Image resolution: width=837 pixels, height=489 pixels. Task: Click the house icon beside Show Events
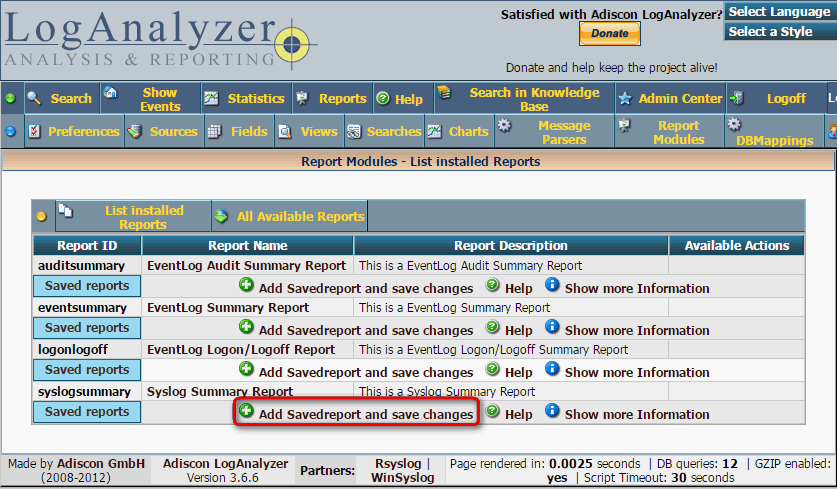click(x=110, y=92)
